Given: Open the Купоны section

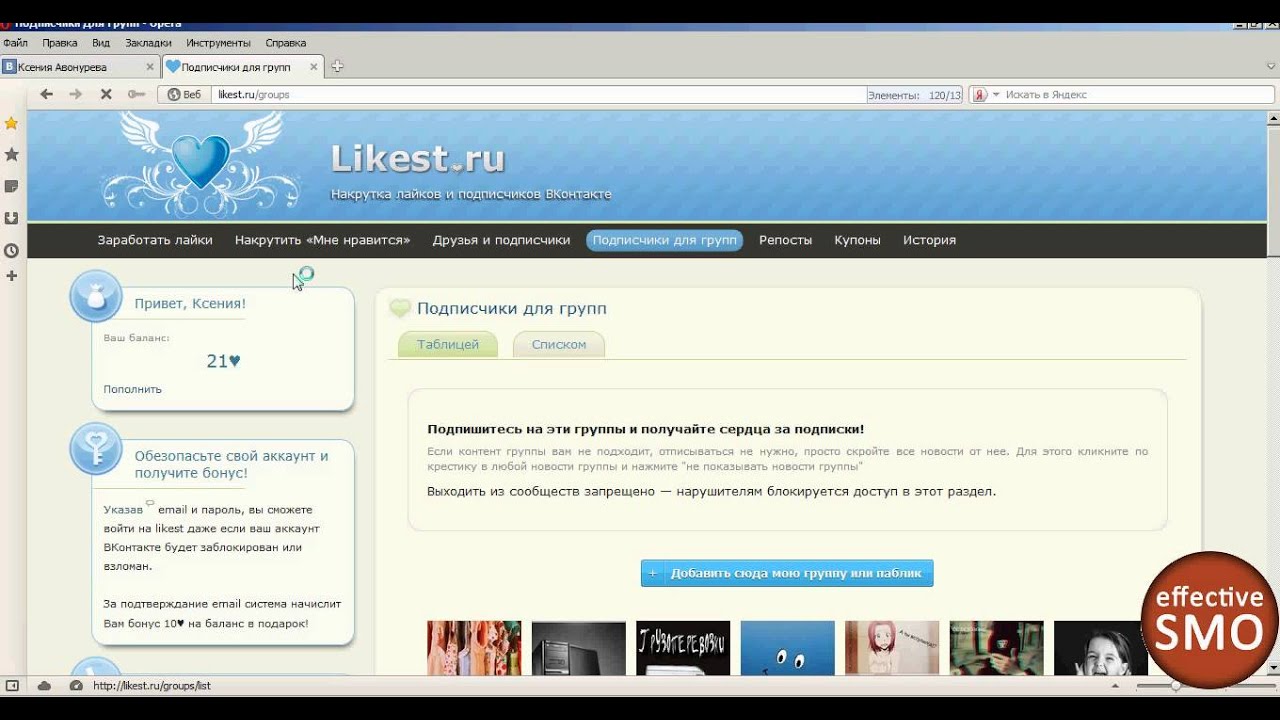Looking at the screenshot, I should (x=857, y=240).
